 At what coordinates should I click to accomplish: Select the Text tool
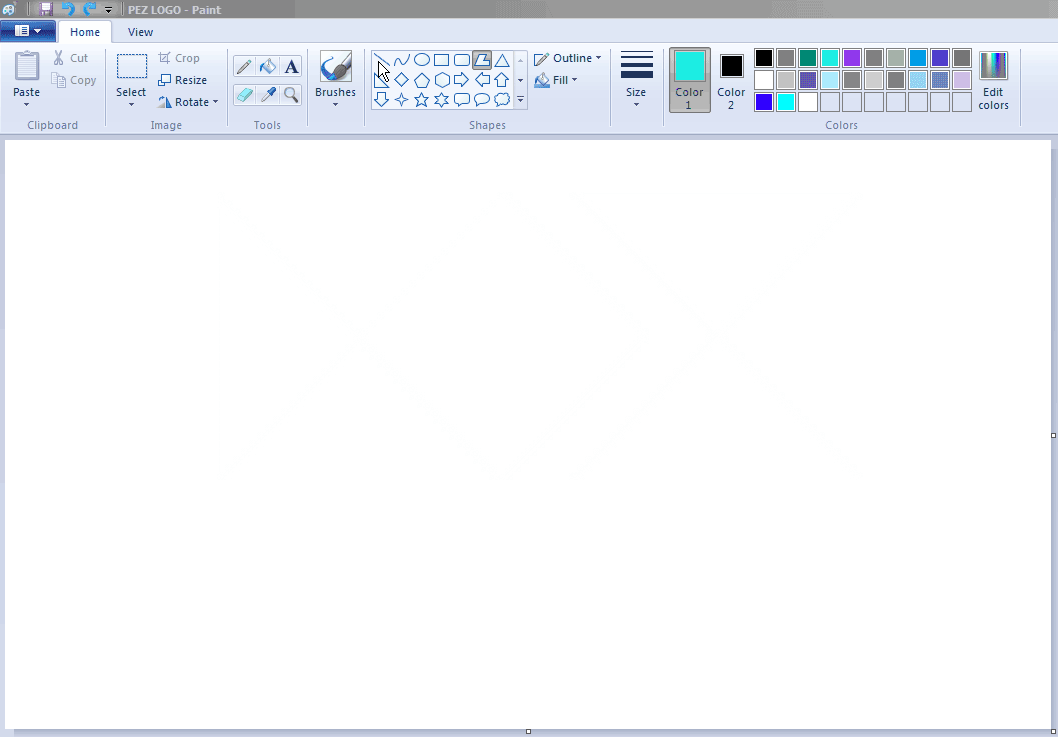coord(291,67)
